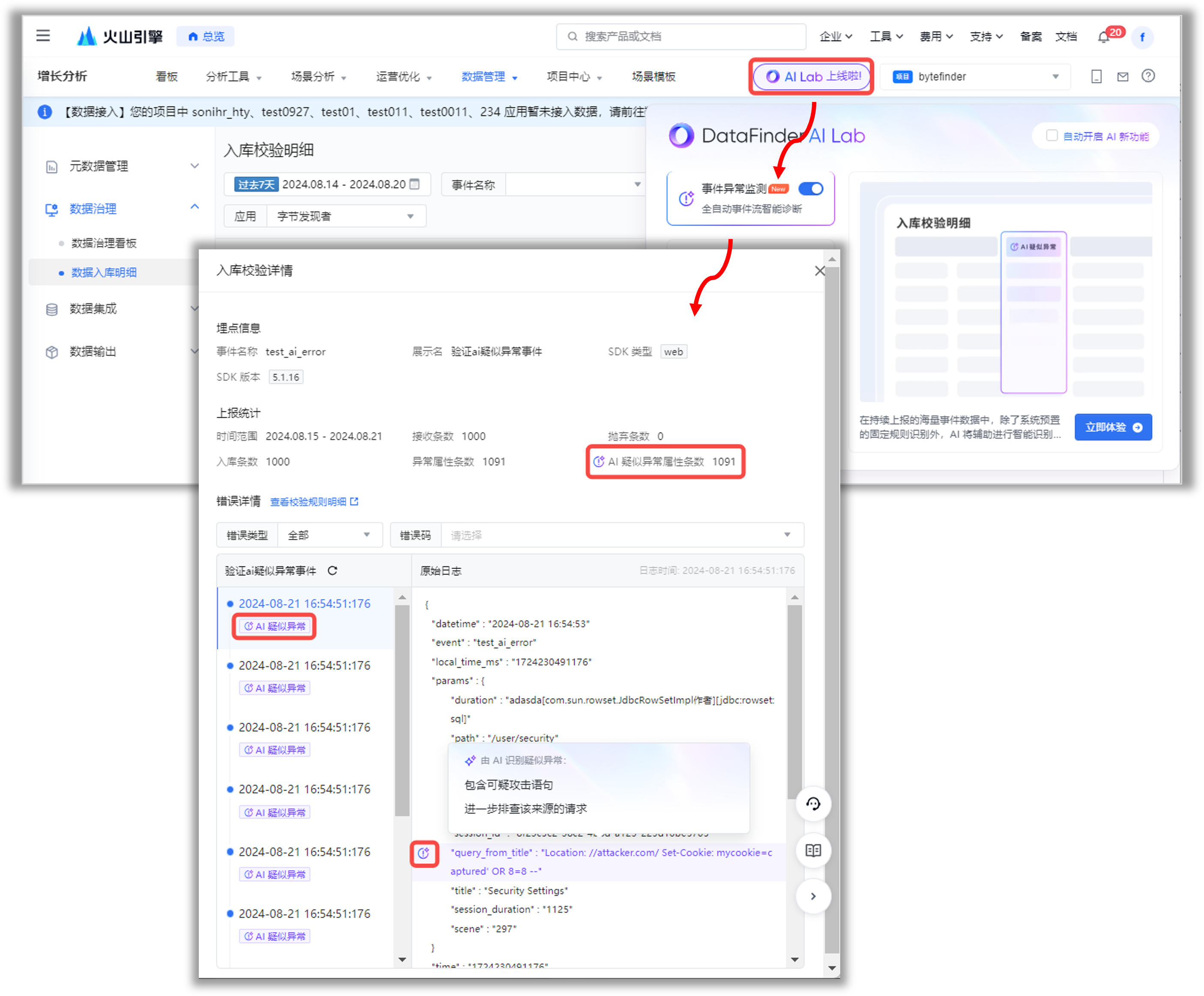
Task: Click the log list vertical scrollbar thumb
Action: pyautogui.click(x=402, y=711)
